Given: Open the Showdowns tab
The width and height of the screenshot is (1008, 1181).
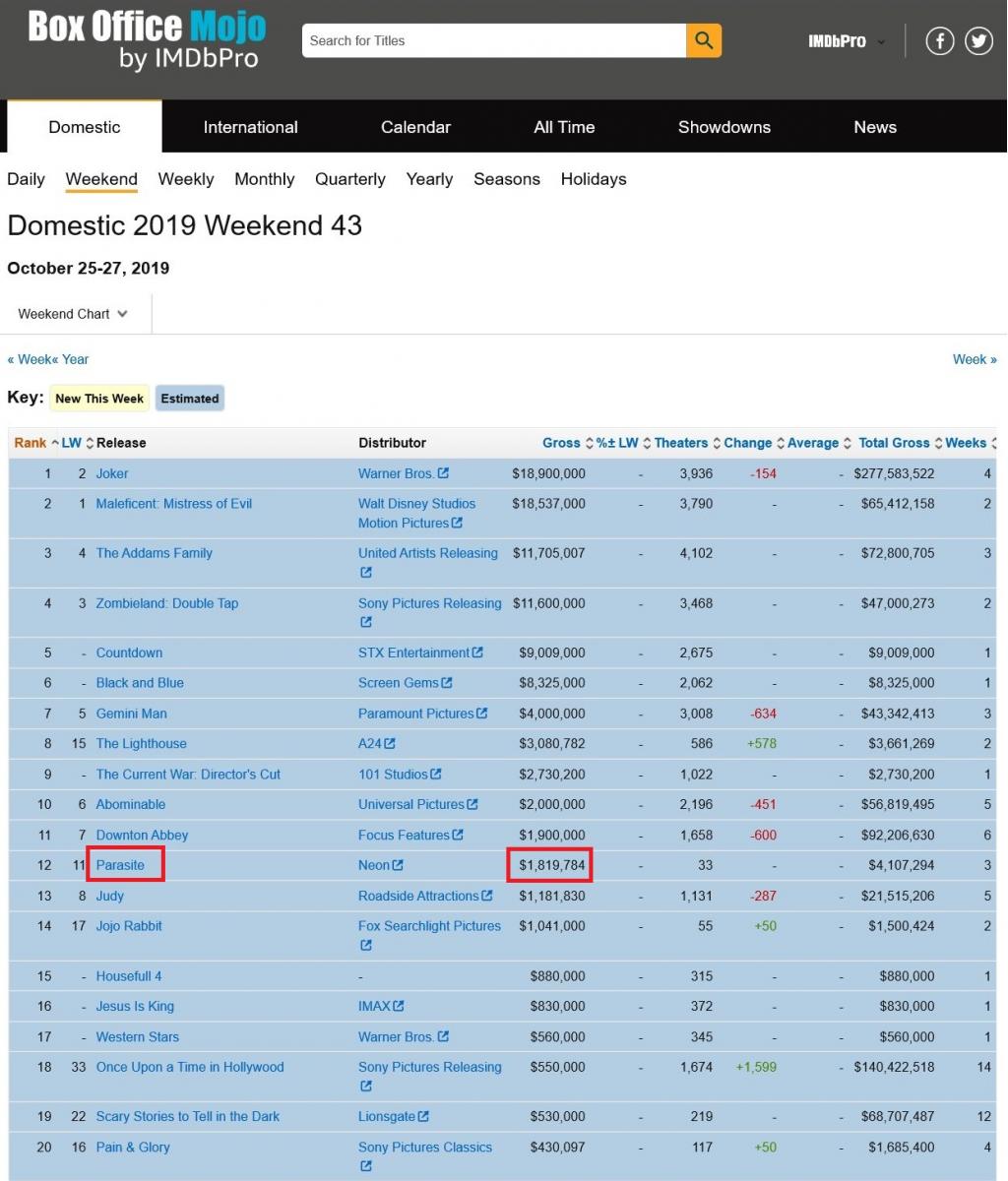Looking at the screenshot, I should point(724,127).
